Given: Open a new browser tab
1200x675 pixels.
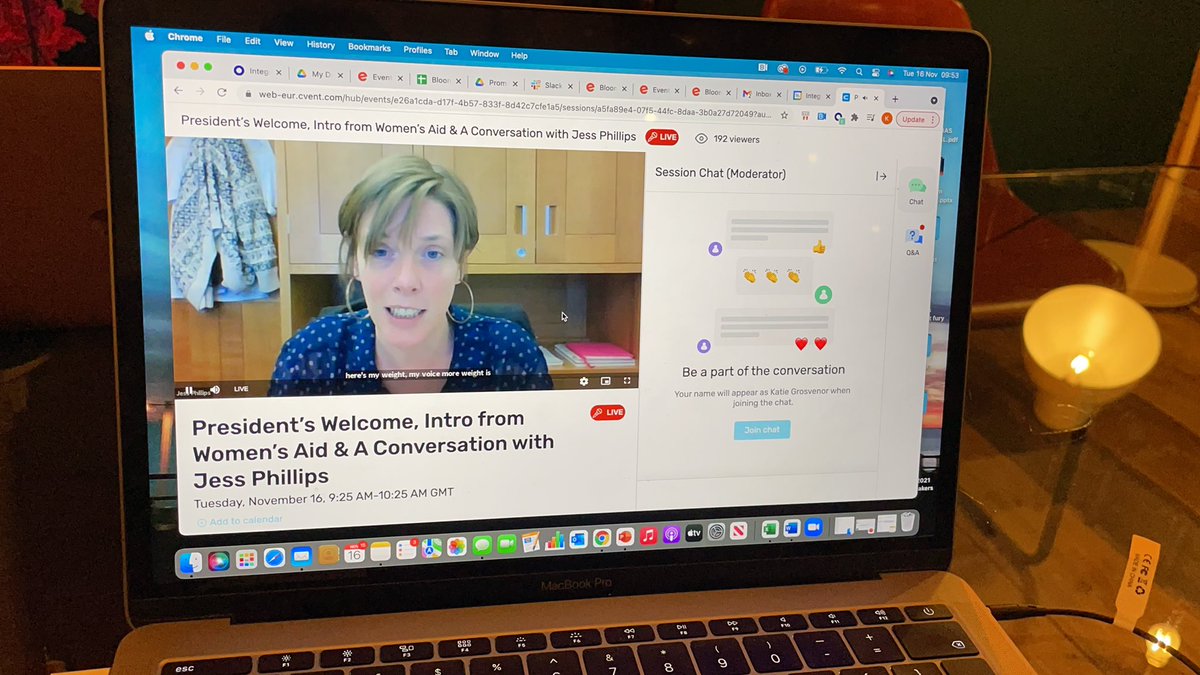Looking at the screenshot, I should coord(895,99).
